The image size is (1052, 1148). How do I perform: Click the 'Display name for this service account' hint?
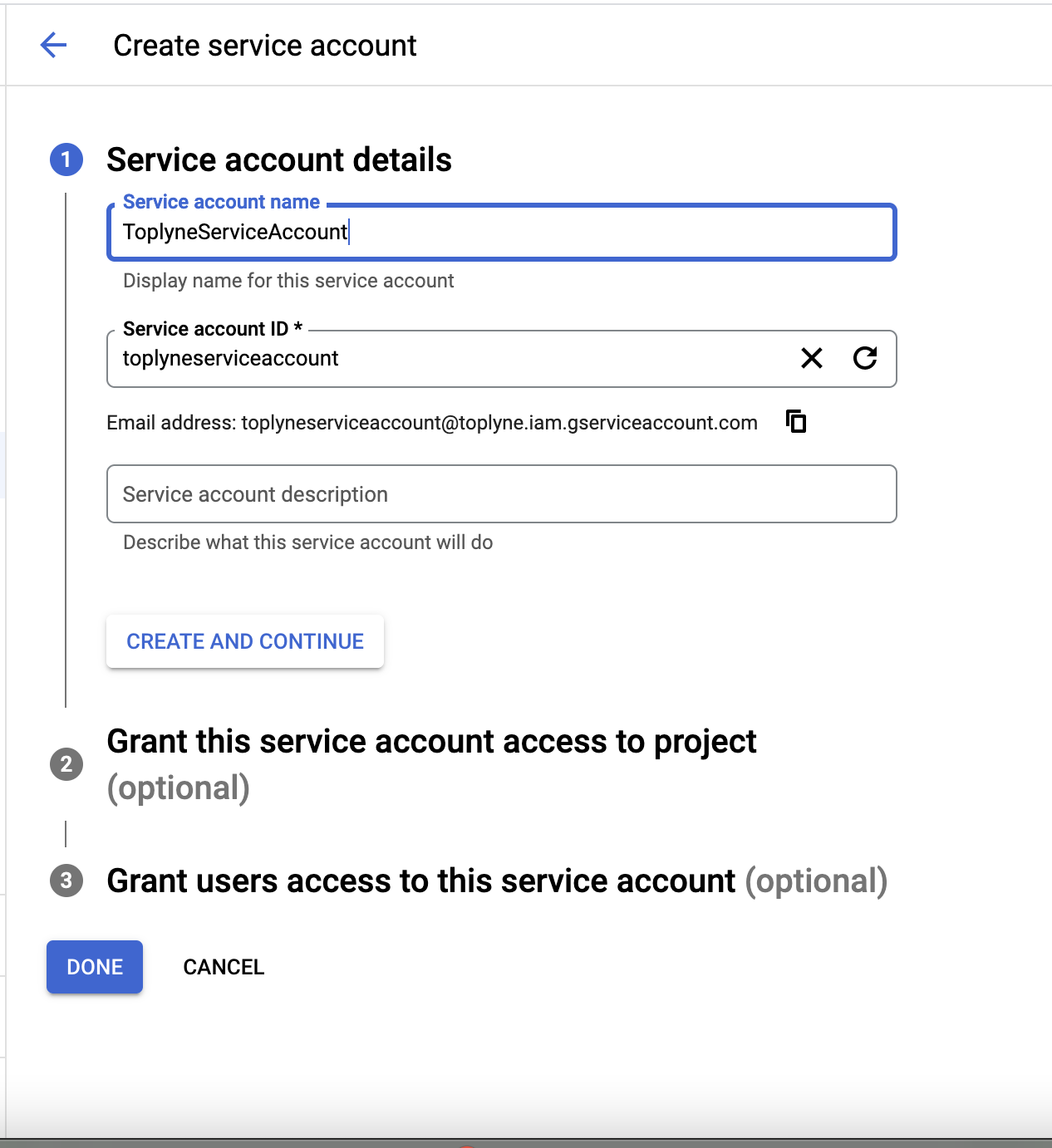pos(288,281)
